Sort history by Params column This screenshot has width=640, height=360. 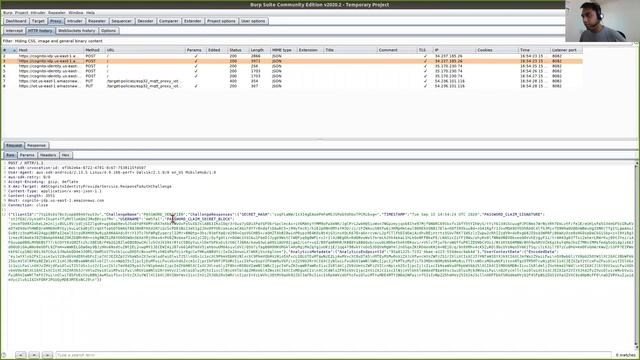point(196,50)
